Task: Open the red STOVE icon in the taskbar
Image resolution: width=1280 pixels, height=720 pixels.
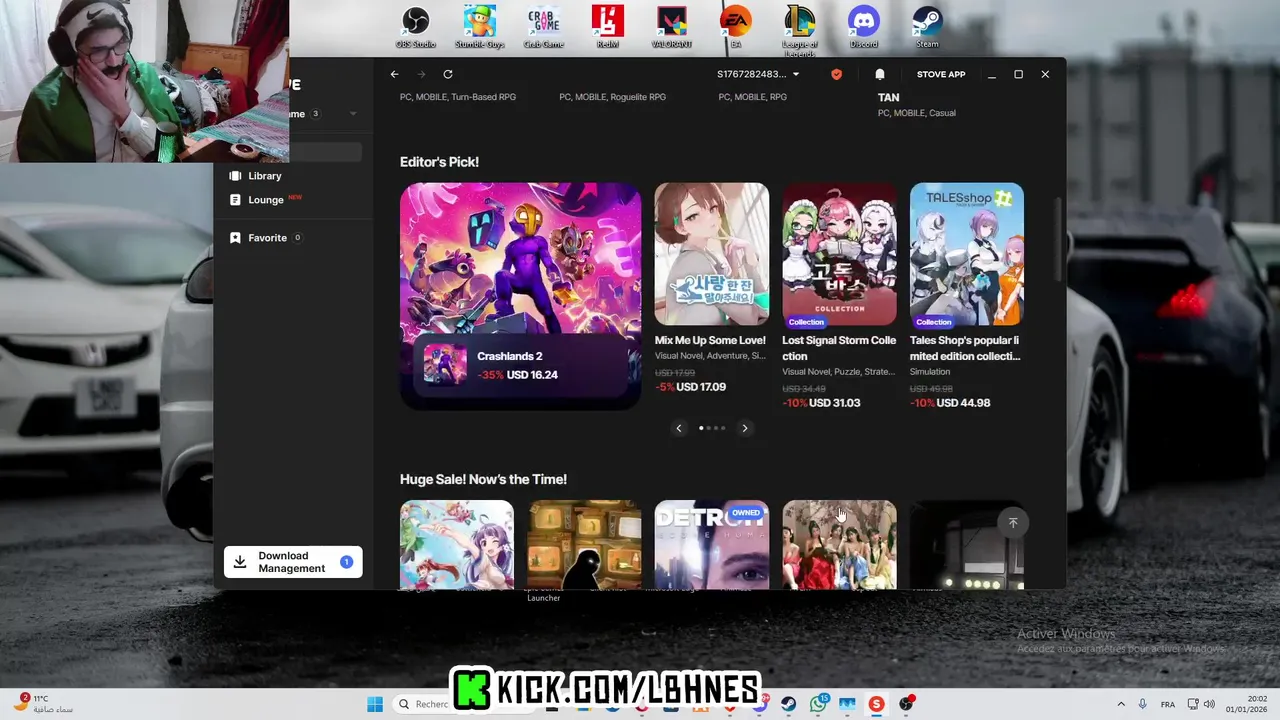Action: point(876,704)
